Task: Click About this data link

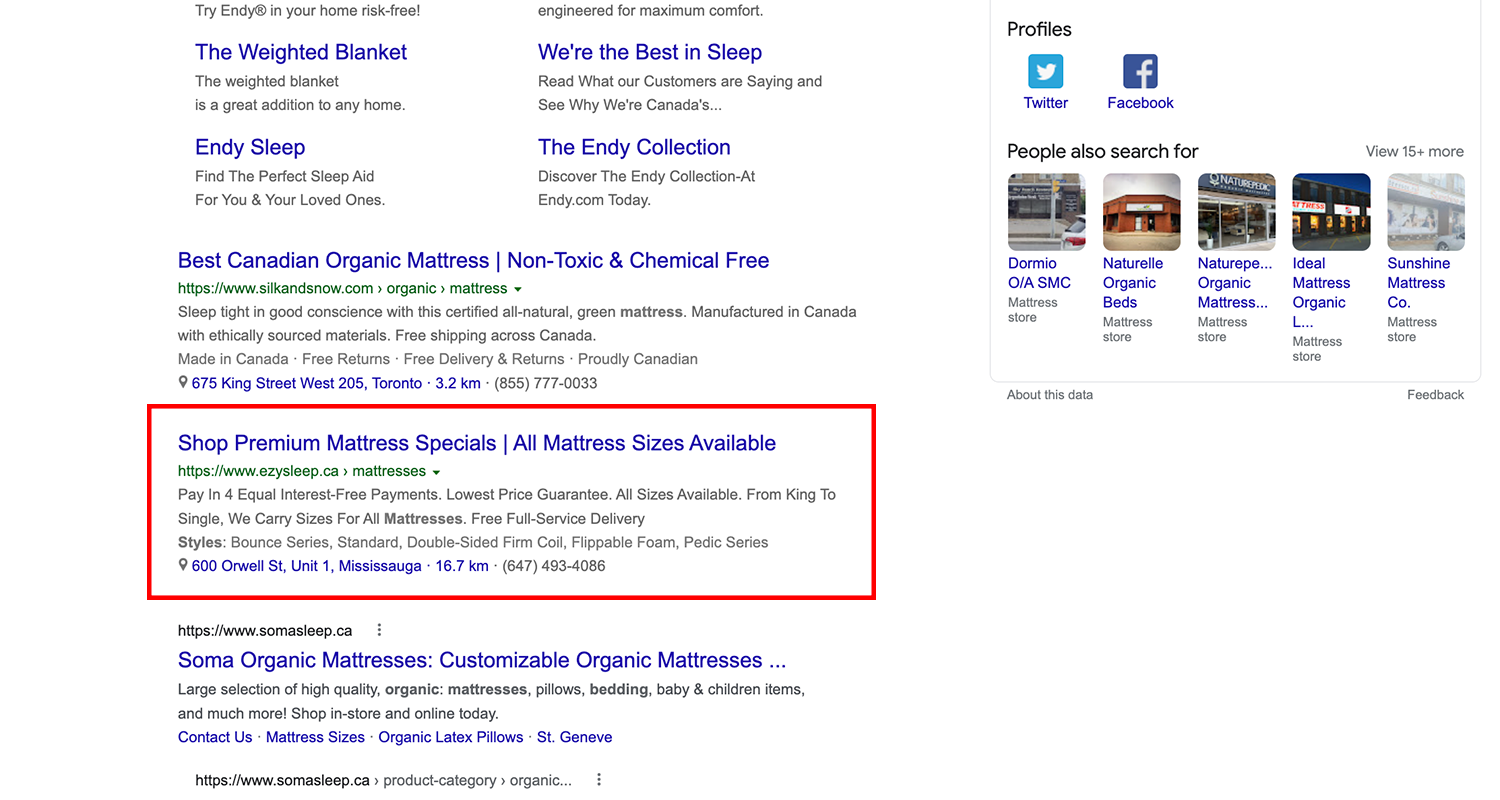Action: tap(1050, 395)
